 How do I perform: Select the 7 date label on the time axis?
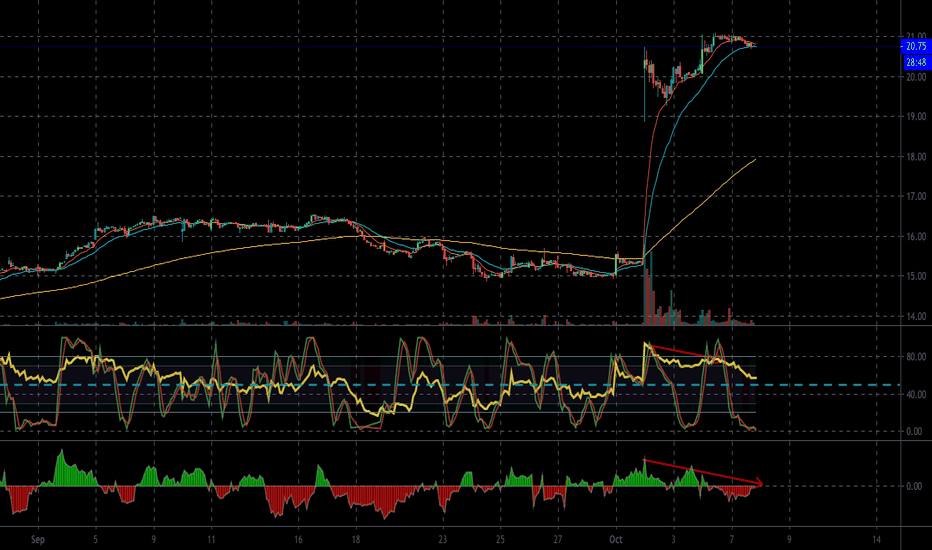pyautogui.click(x=732, y=540)
